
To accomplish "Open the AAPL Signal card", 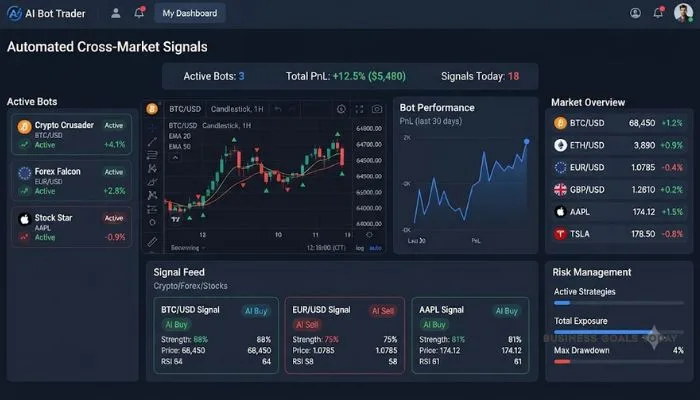I will [470, 335].
